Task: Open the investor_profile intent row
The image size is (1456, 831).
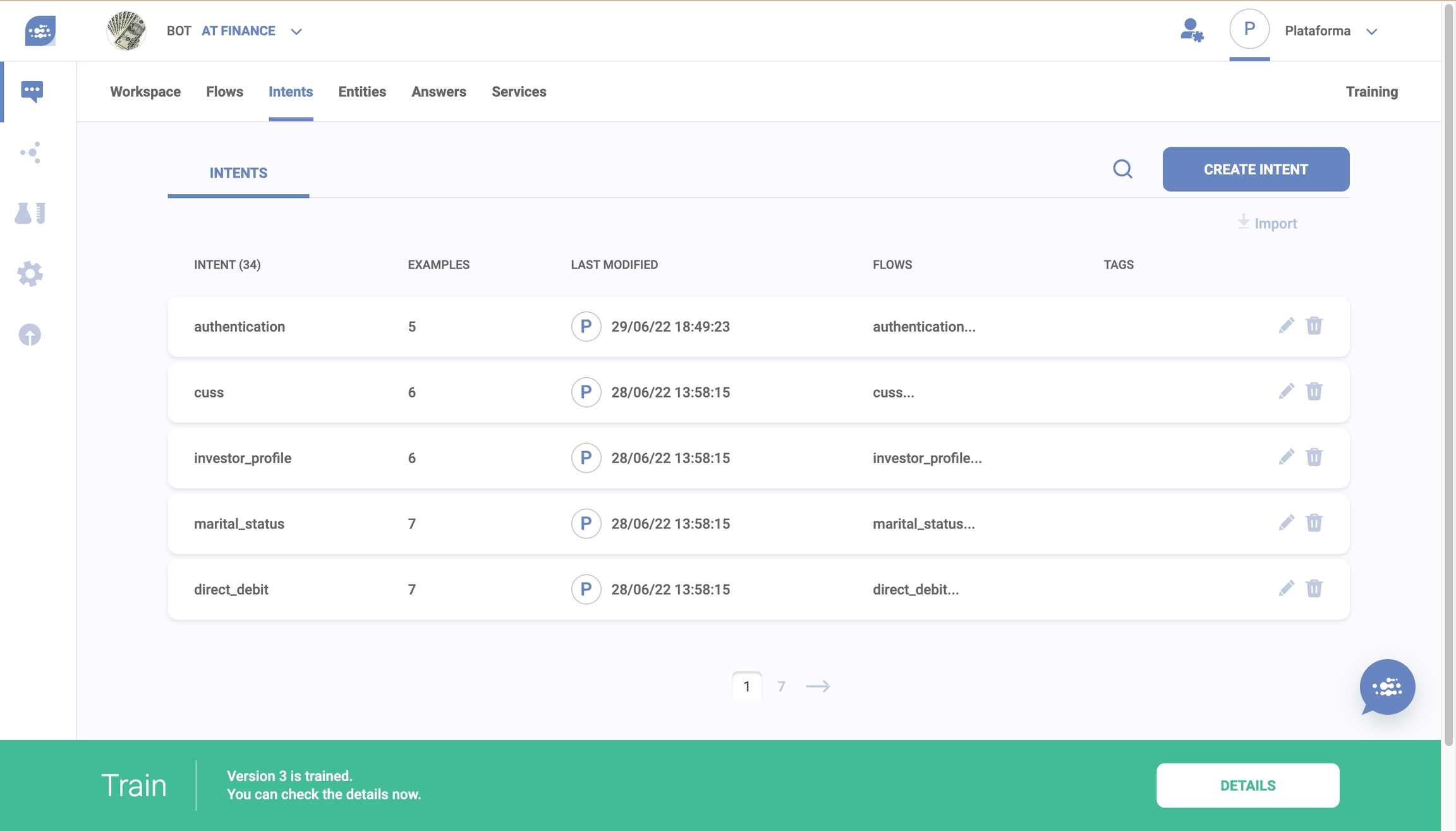Action: 243,458
